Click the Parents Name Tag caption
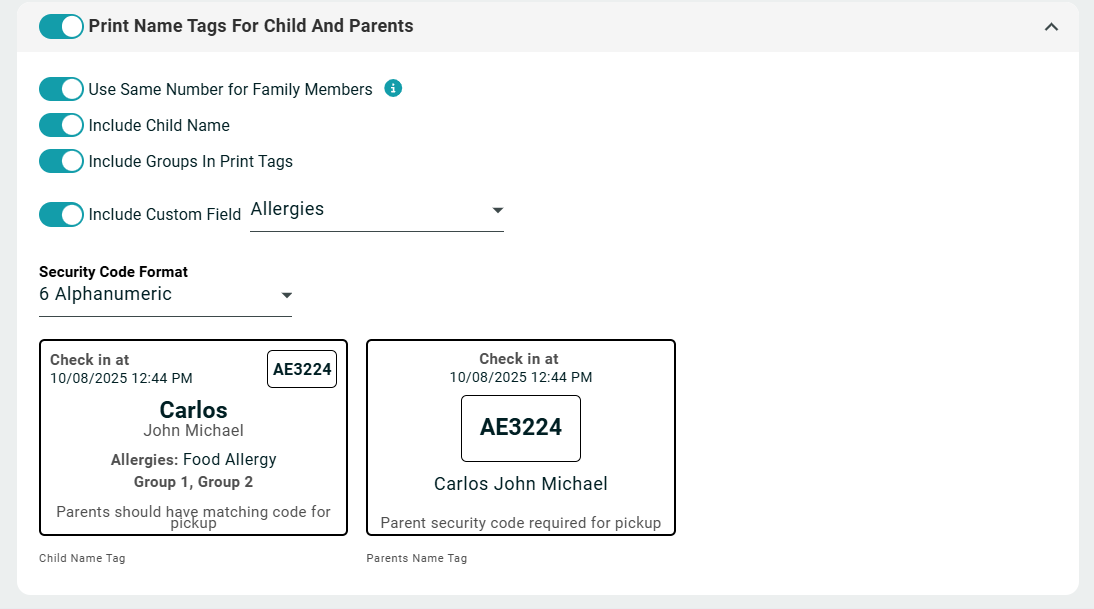Viewport: 1094px width, 609px height. pos(417,558)
